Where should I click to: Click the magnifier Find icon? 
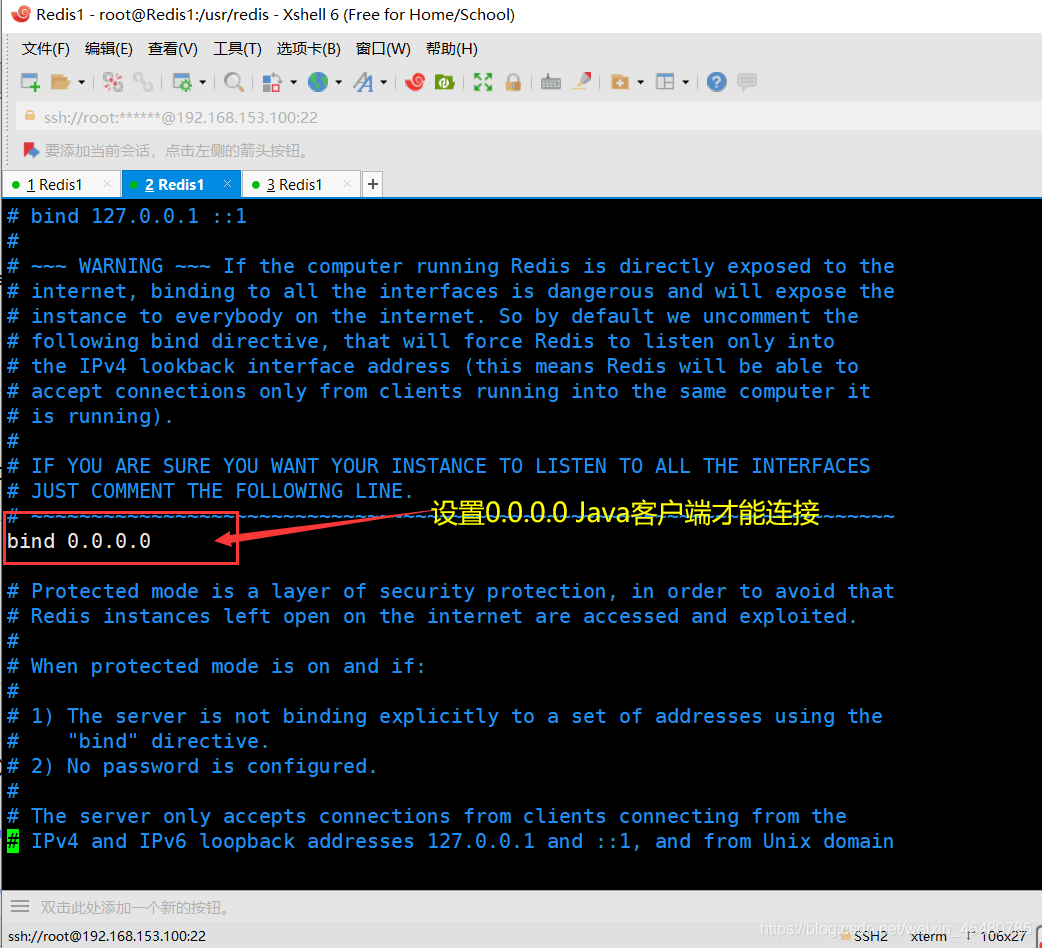232,81
